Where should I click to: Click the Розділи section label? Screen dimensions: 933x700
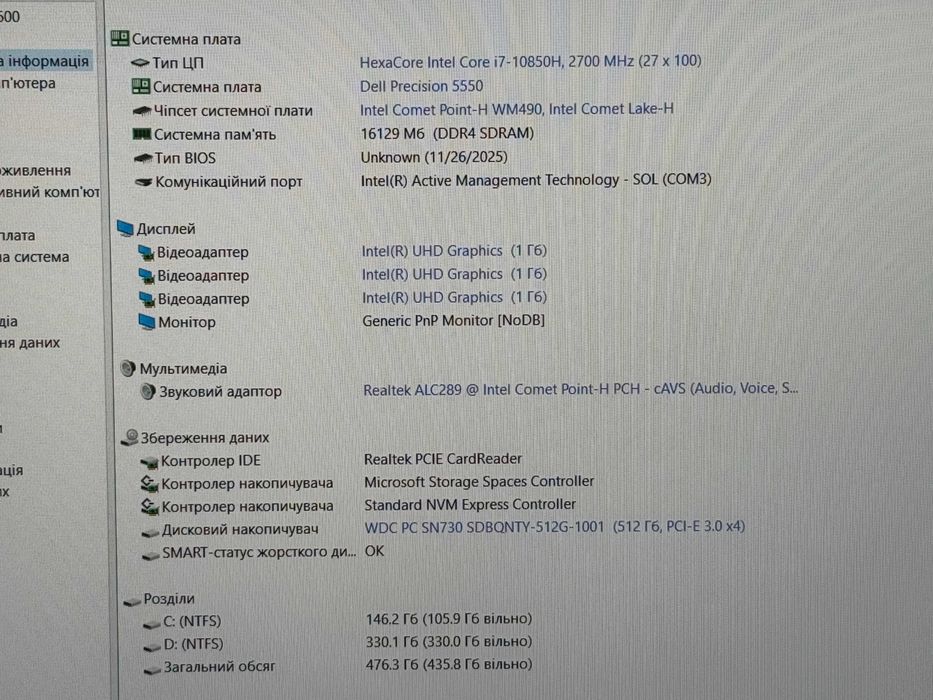(169, 599)
